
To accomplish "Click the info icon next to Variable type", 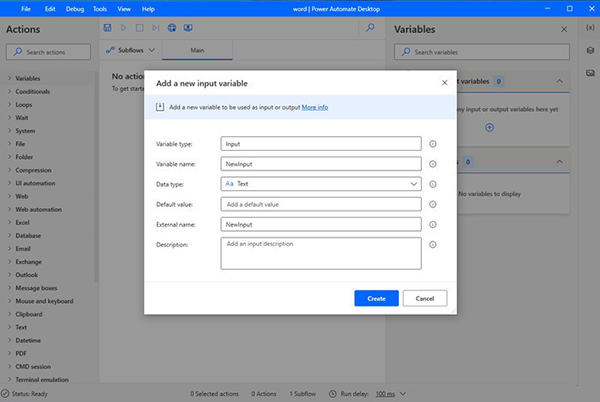I will 433,144.
